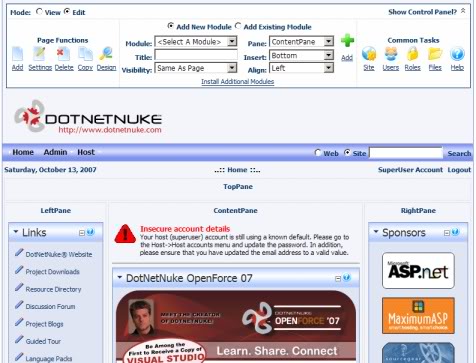This screenshot has height=363, width=476.
Task: Open the Pane dropdown
Action: 301,42
